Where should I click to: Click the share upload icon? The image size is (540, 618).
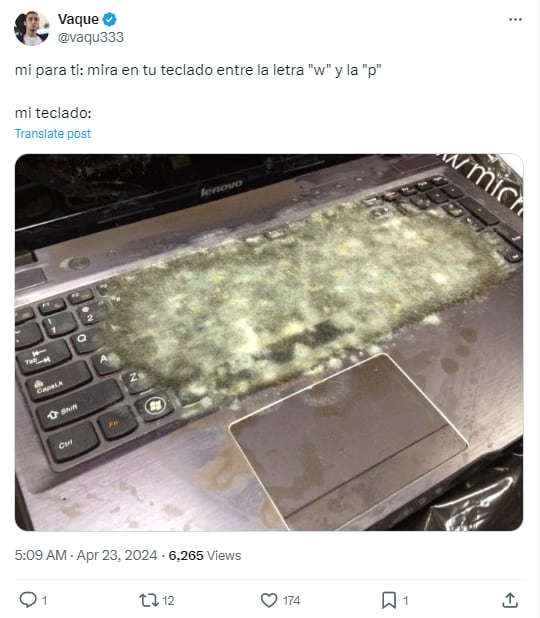510,600
